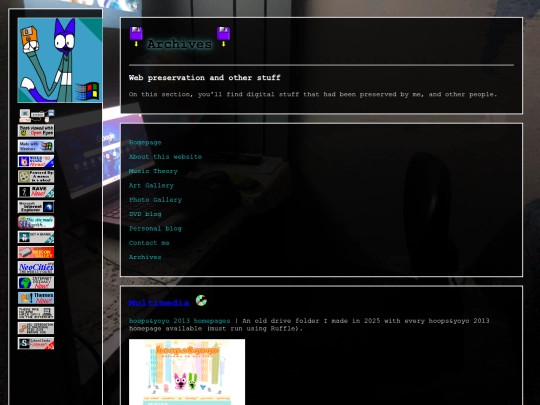540x405 pixels.
Task: Click the hoops&yoyo homepage preview thumbnail
Action: [187, 372]
